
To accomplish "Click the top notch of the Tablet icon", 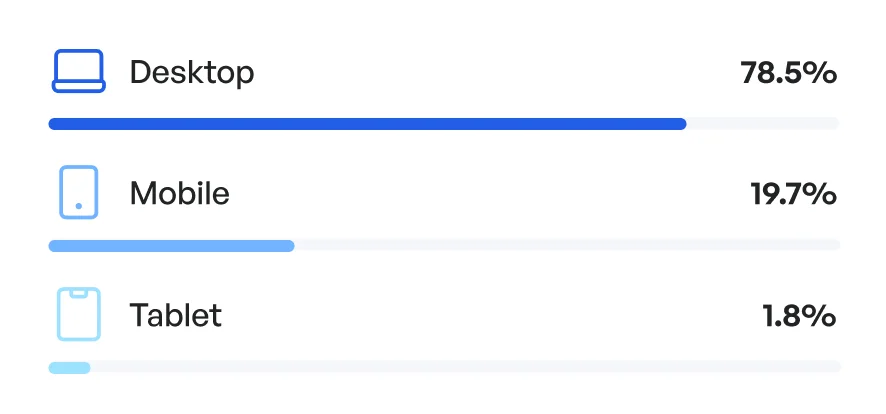I will coord(78,292).
